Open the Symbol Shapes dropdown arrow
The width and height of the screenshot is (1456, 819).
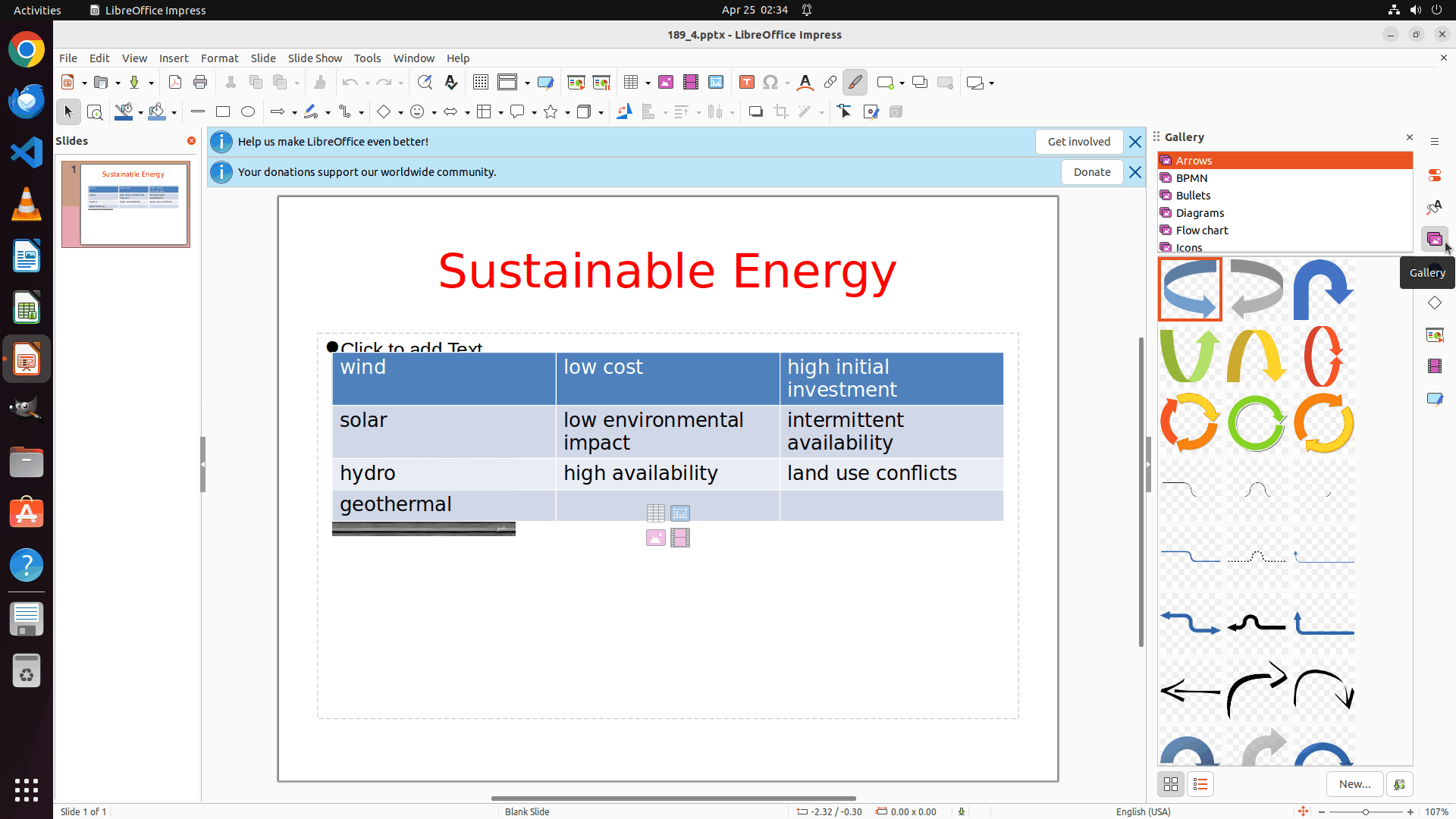tap(434, 113)
